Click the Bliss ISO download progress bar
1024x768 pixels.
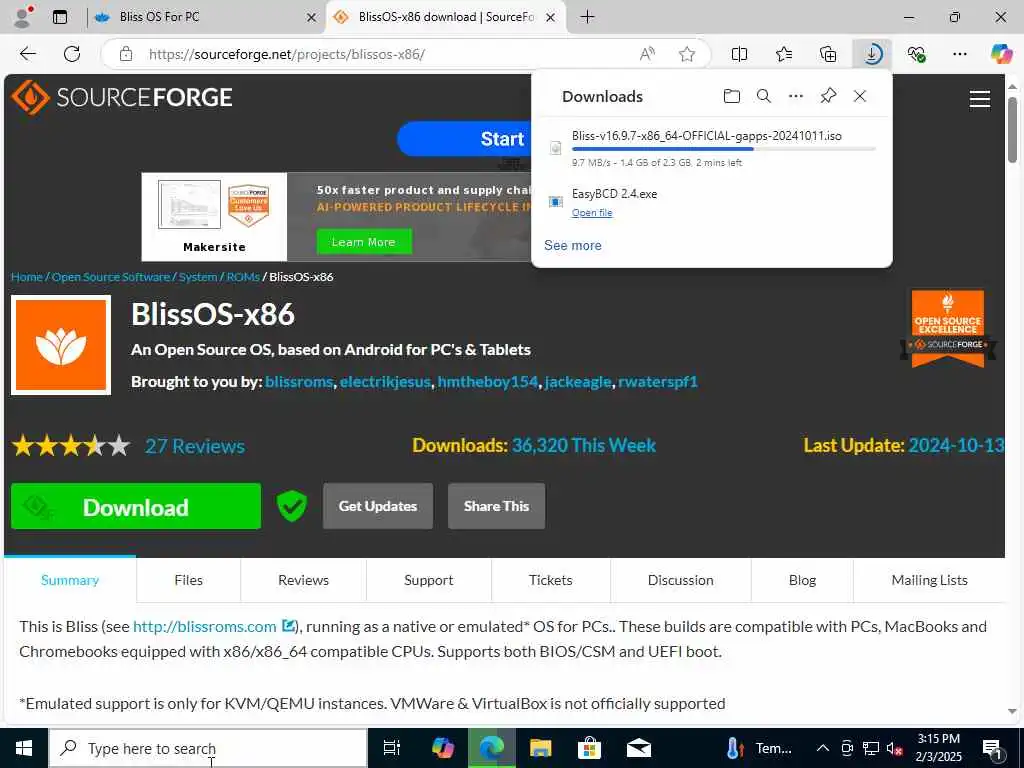724,150
